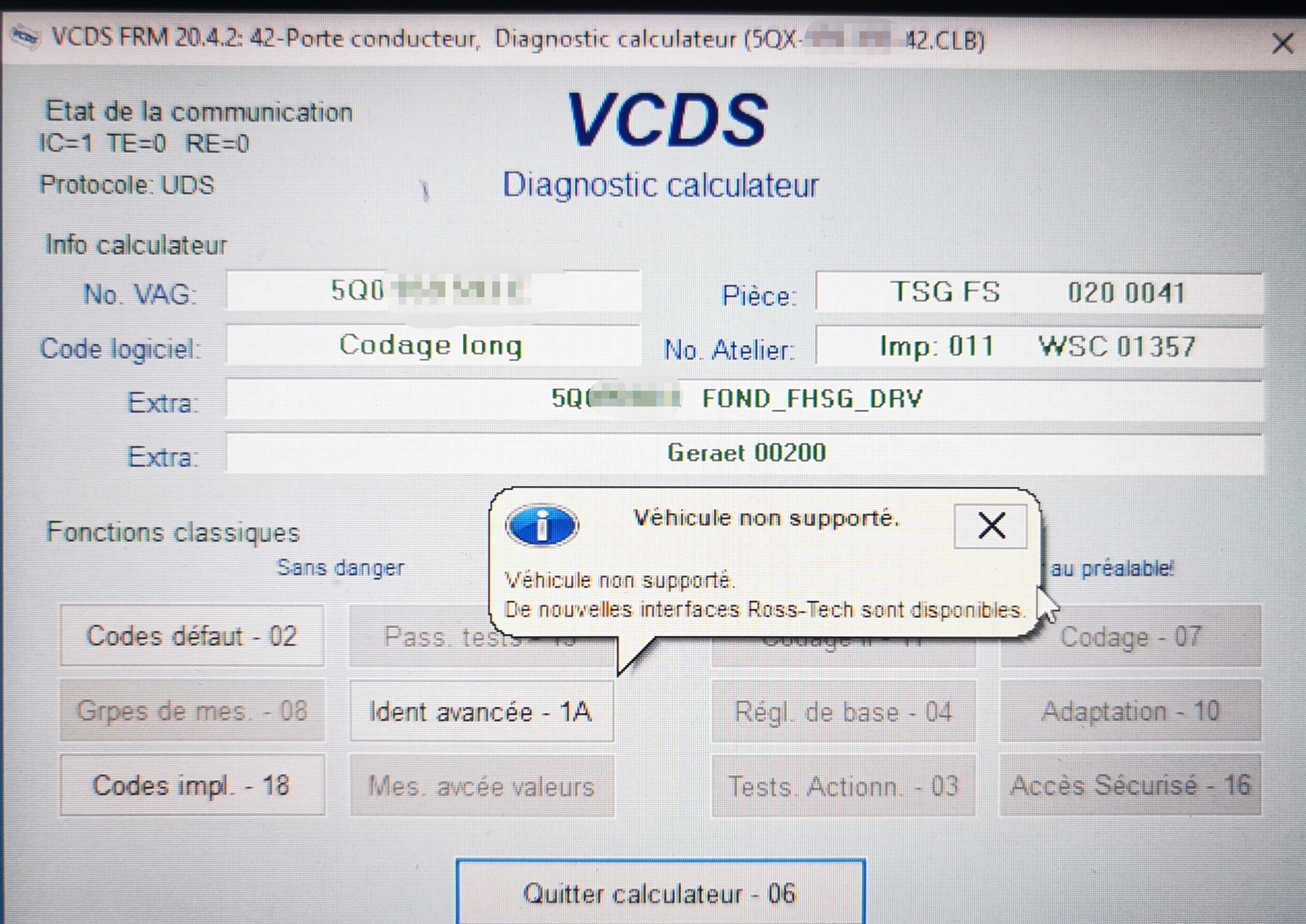Click the Grpes de mes. - 08 button

pos(192,711)
